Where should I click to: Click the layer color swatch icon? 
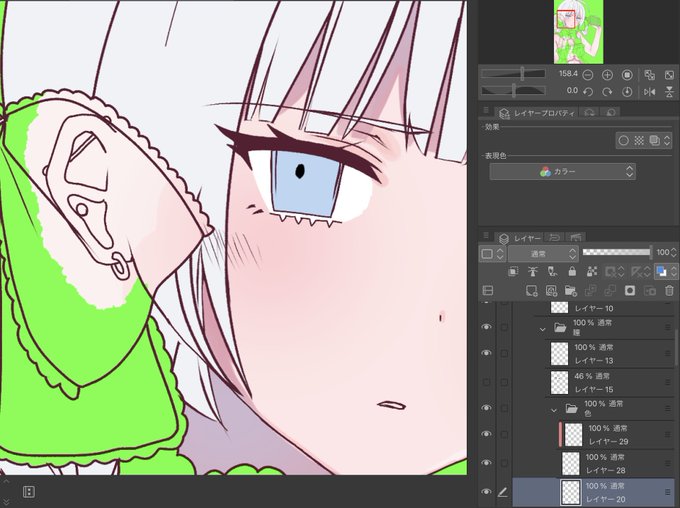661,272
